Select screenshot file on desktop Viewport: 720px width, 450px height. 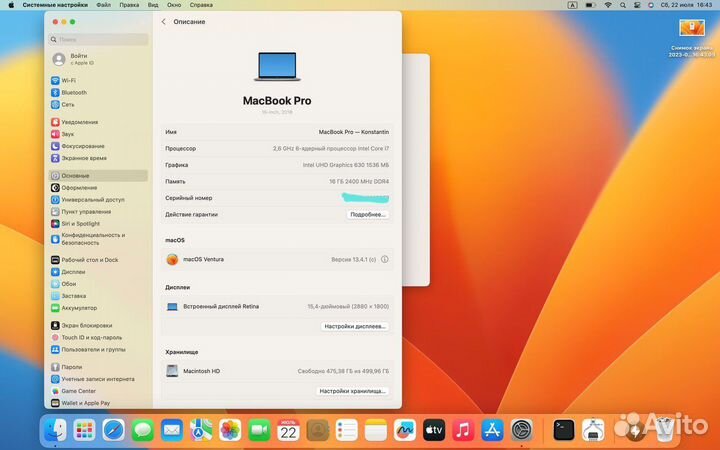pyautogui.click(x=692, y=38)
